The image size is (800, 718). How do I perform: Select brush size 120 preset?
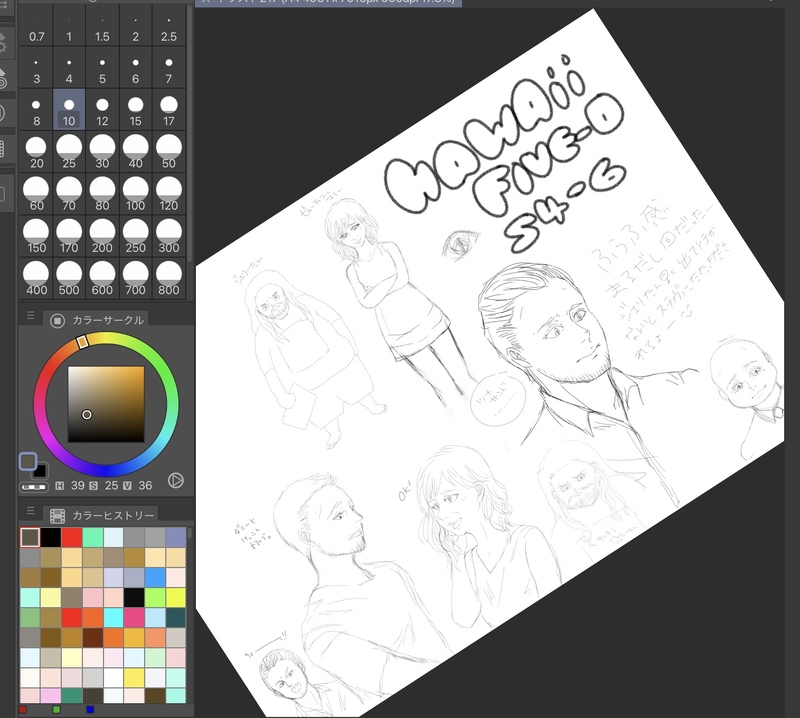(x=169, y=195)
